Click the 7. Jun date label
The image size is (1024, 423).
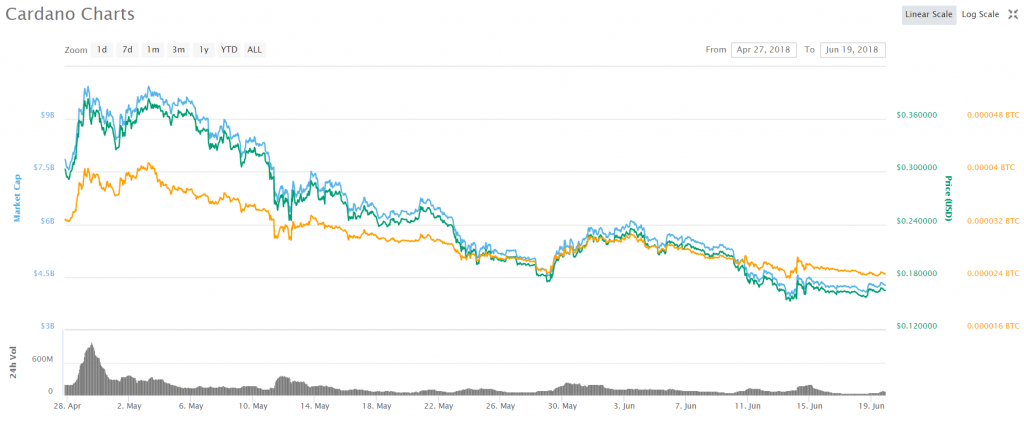coord(686,406)
